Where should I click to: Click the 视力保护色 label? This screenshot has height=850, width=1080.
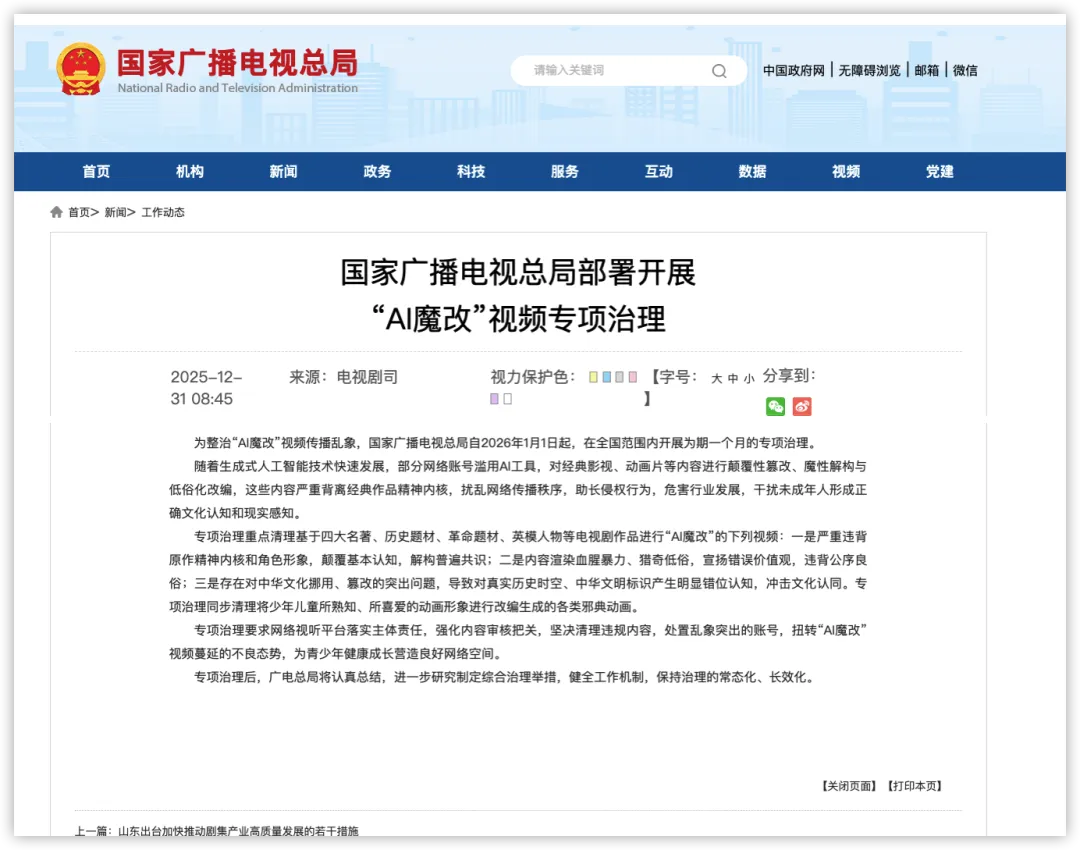tap(532, 377)
